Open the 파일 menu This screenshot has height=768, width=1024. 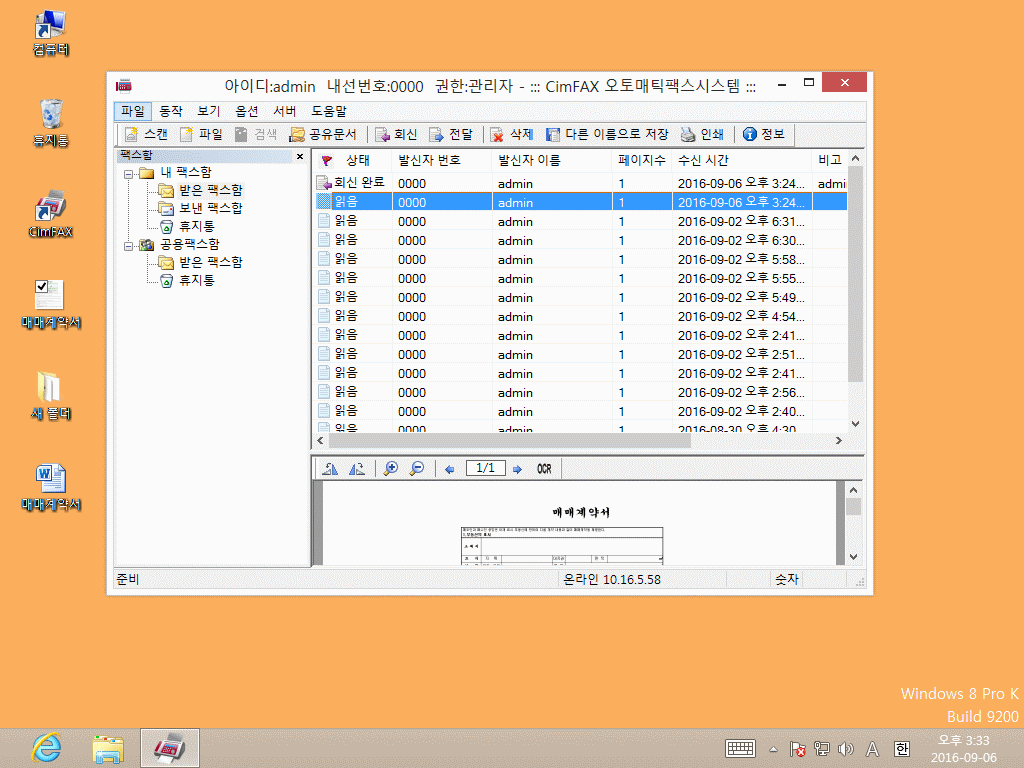[x=133, y=111]
